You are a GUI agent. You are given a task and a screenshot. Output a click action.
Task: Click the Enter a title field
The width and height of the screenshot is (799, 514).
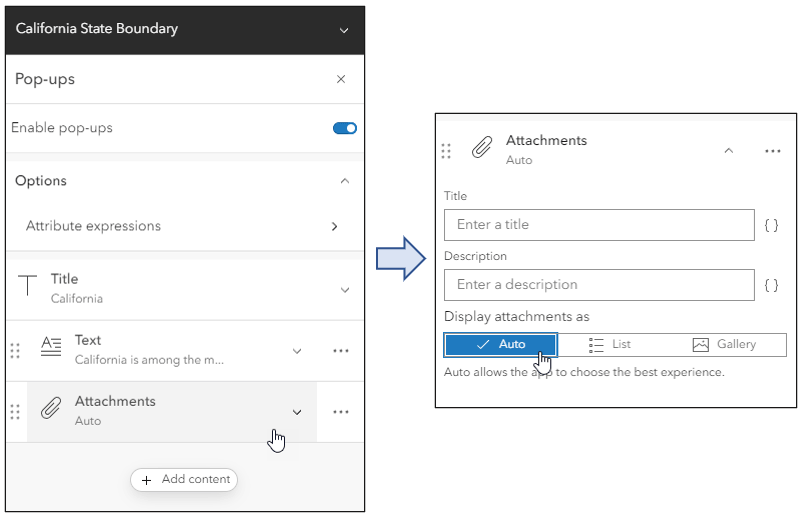pyautogui.click(x=599, y=225)
